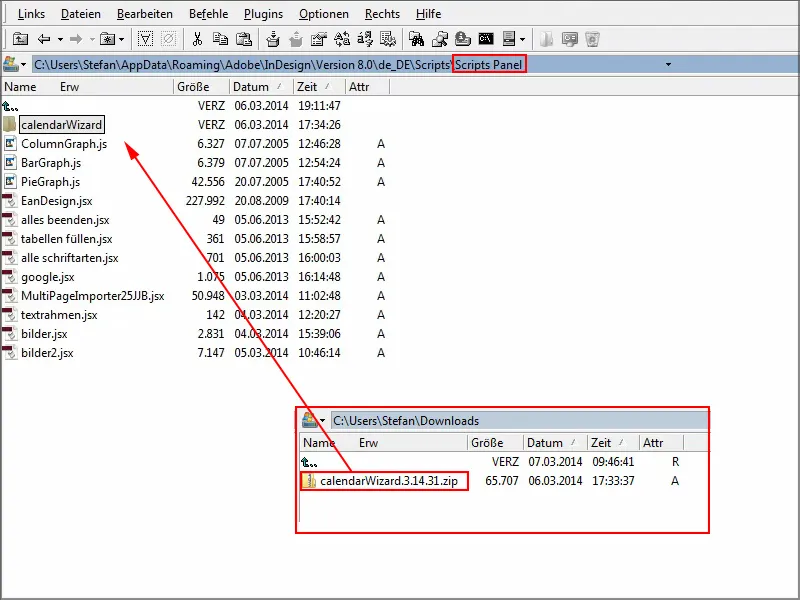Open file properties toolbar icon
Viewport: 800px width, 600px height.
click(319, 39)
